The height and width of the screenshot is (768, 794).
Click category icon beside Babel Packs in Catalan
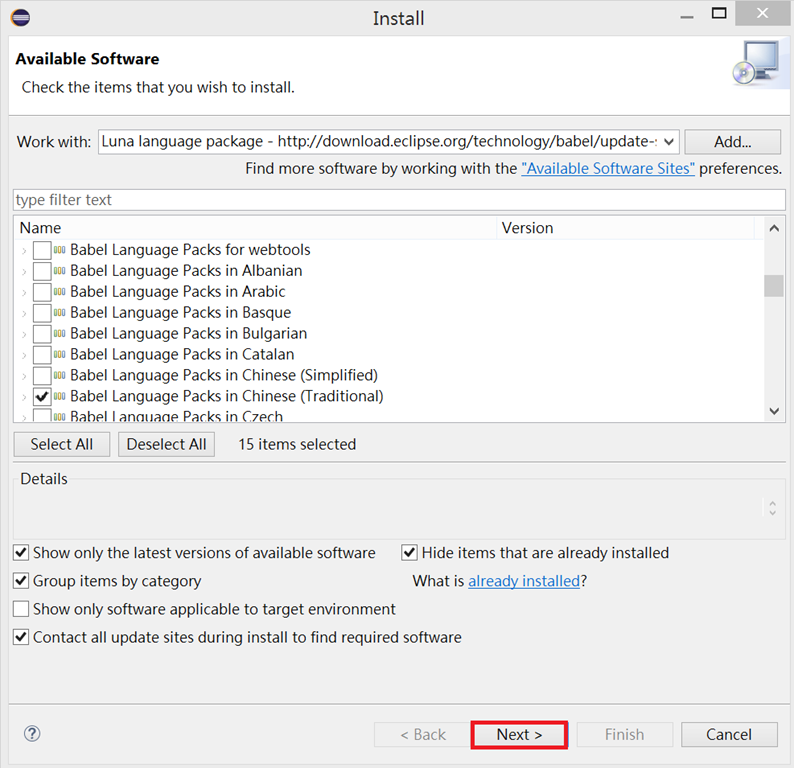coord(60,355)
